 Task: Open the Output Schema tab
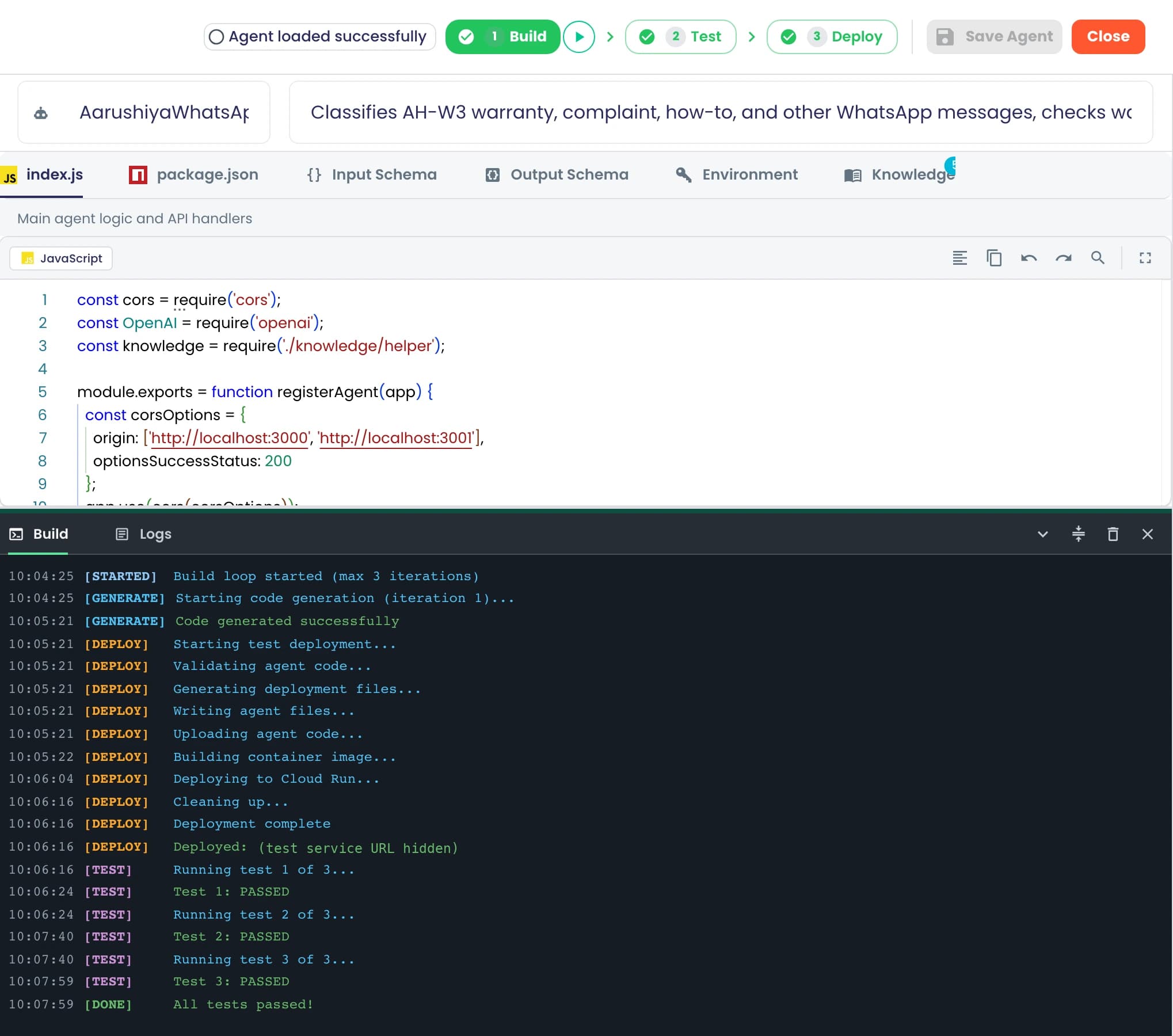(x=557, y=174)
